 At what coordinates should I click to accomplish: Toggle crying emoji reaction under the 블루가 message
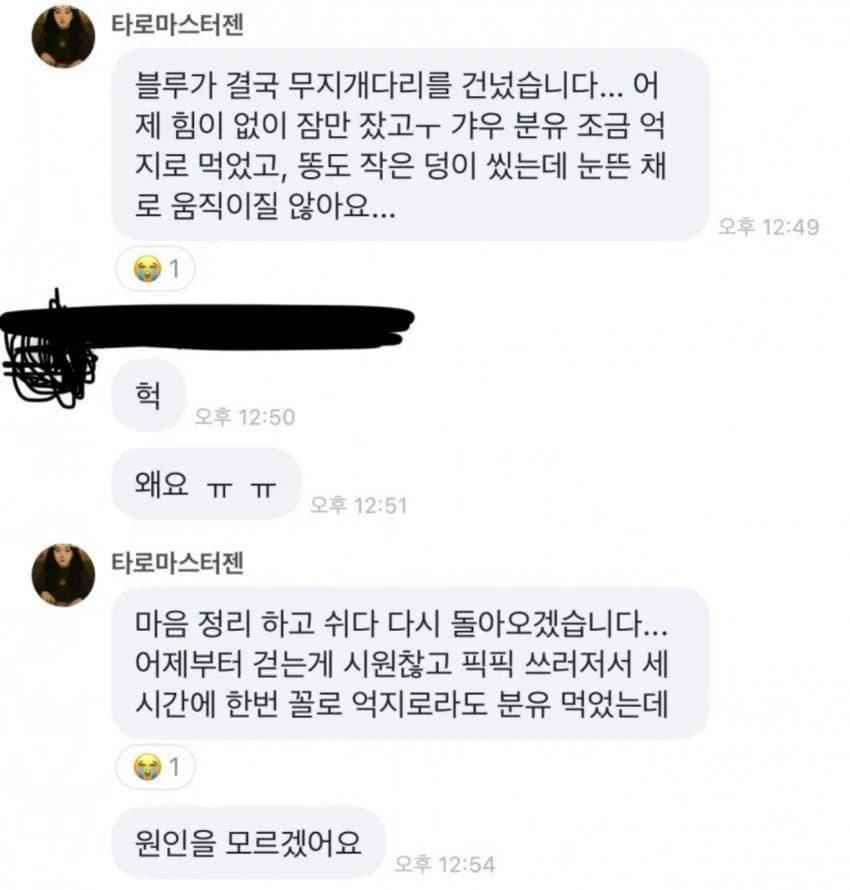pos(146,269)
